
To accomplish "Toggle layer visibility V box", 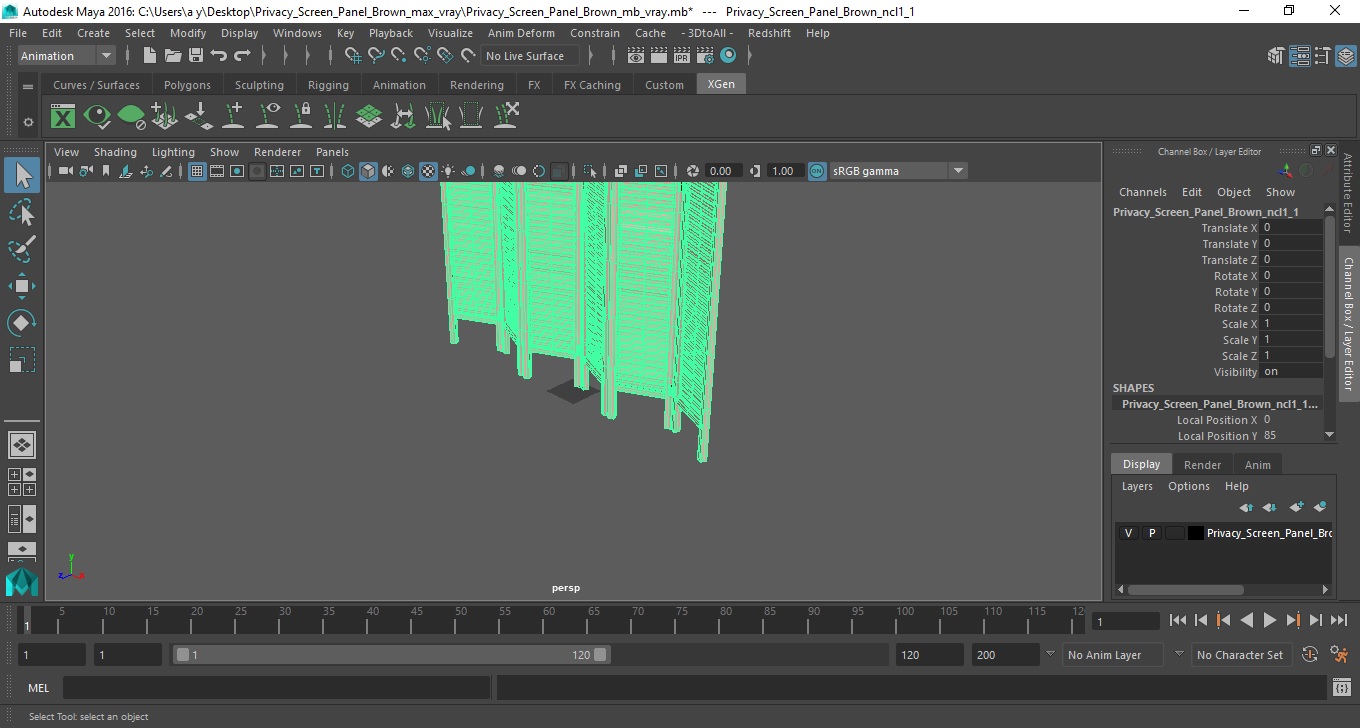I will (1128, 533).
